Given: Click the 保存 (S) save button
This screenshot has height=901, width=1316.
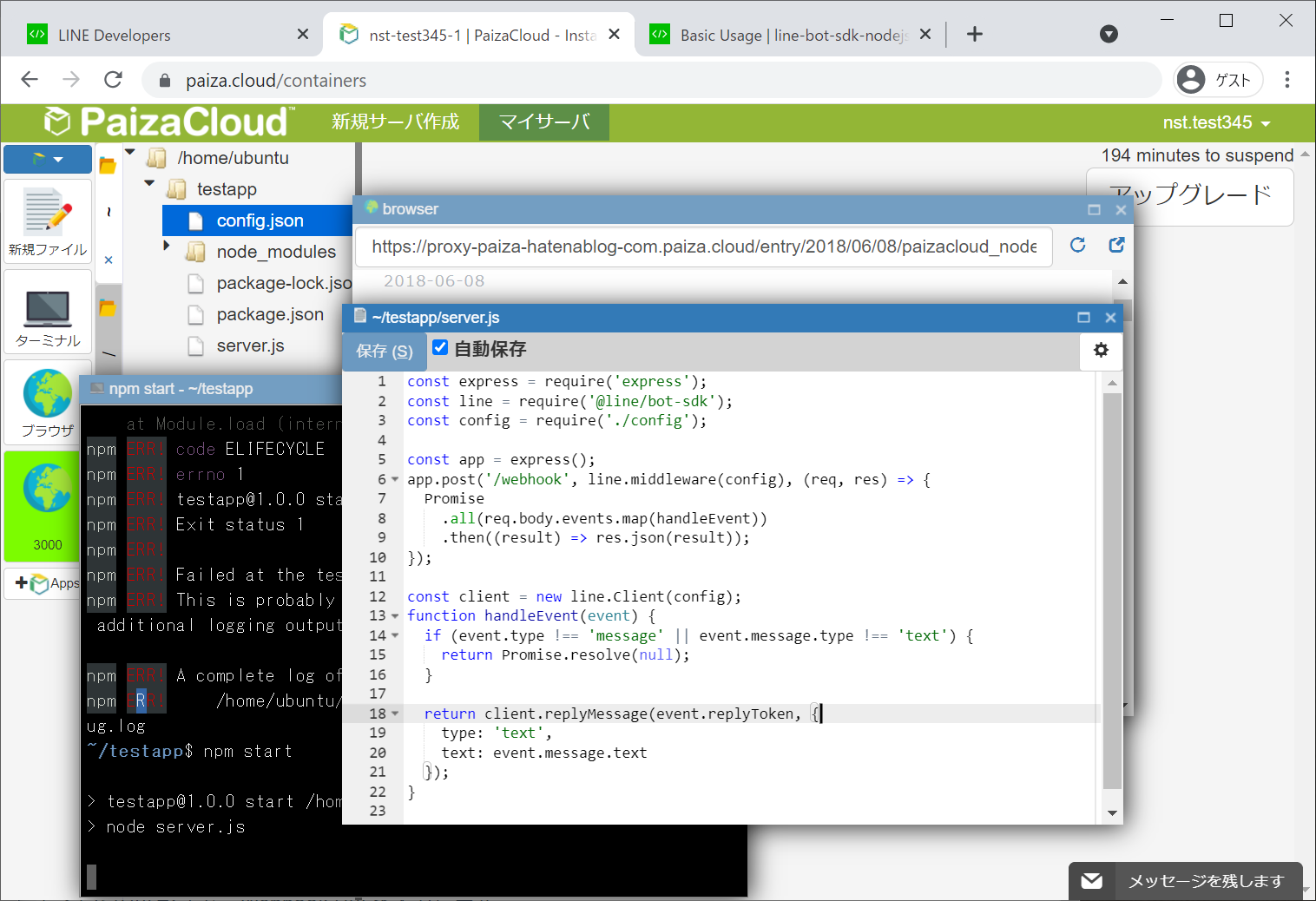Looking at the screenshot, I should coord(385,351).
